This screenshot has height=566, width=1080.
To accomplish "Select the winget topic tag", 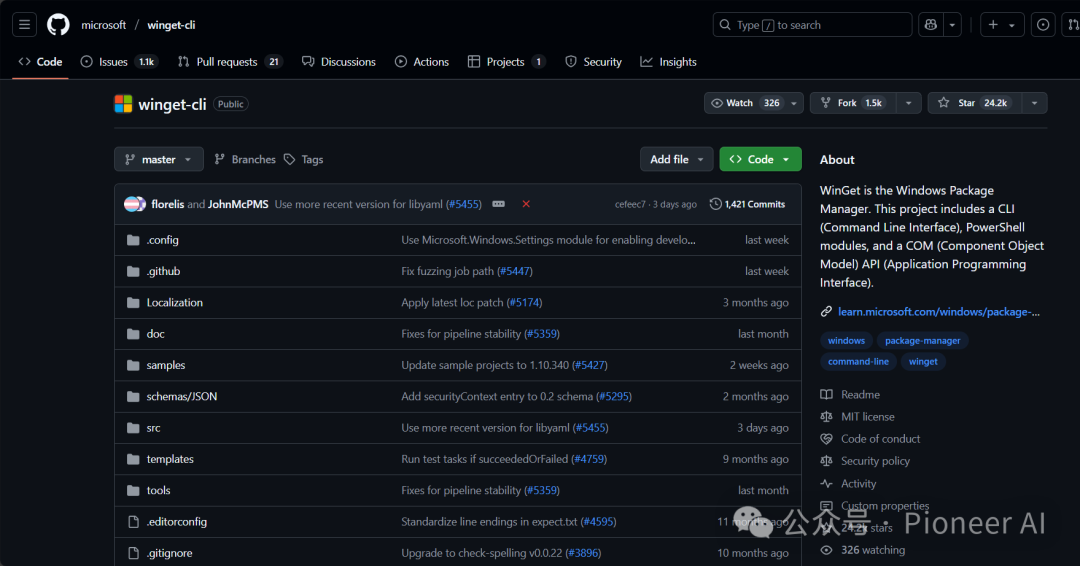I will (x=923, y=361).
